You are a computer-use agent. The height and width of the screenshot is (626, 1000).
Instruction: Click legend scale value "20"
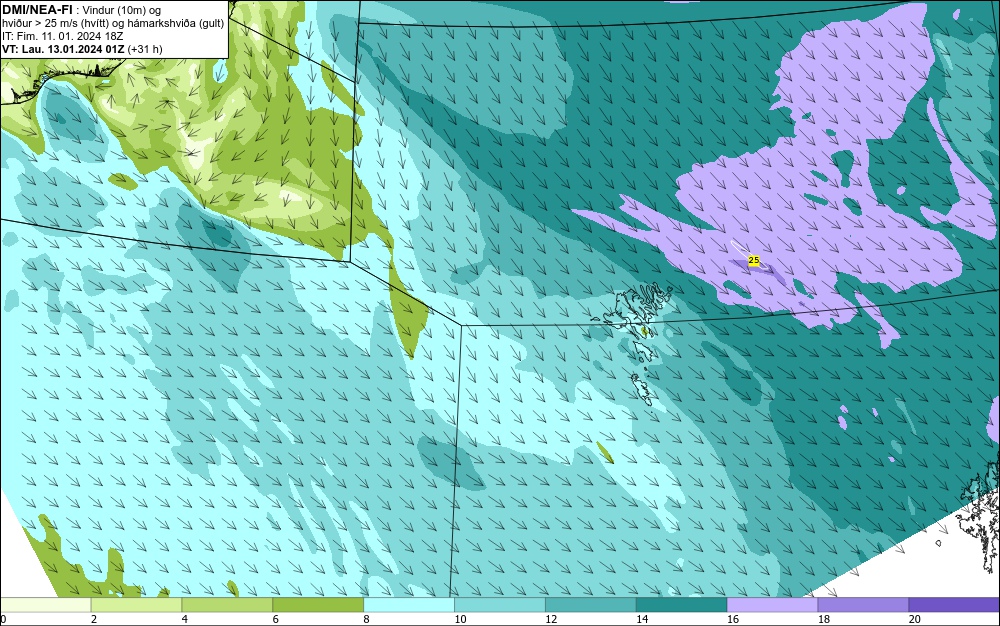(914, 619)
